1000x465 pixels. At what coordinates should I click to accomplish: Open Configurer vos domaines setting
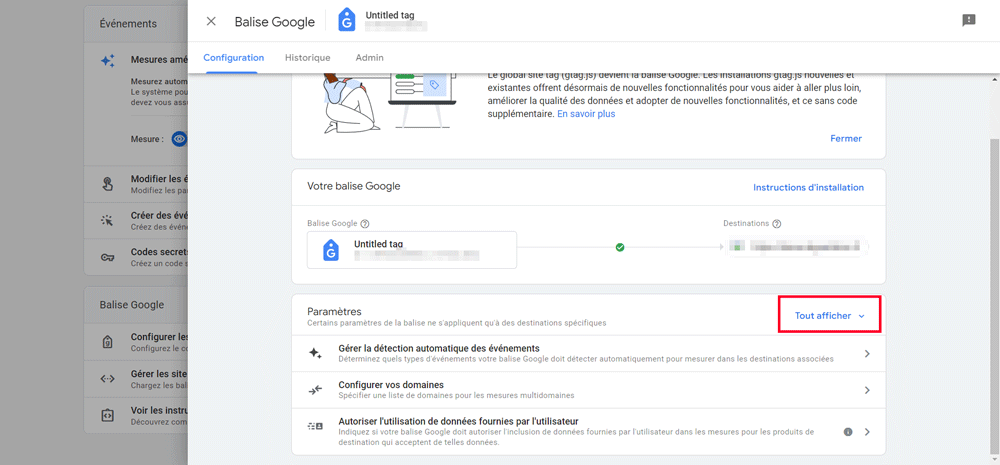588,390
